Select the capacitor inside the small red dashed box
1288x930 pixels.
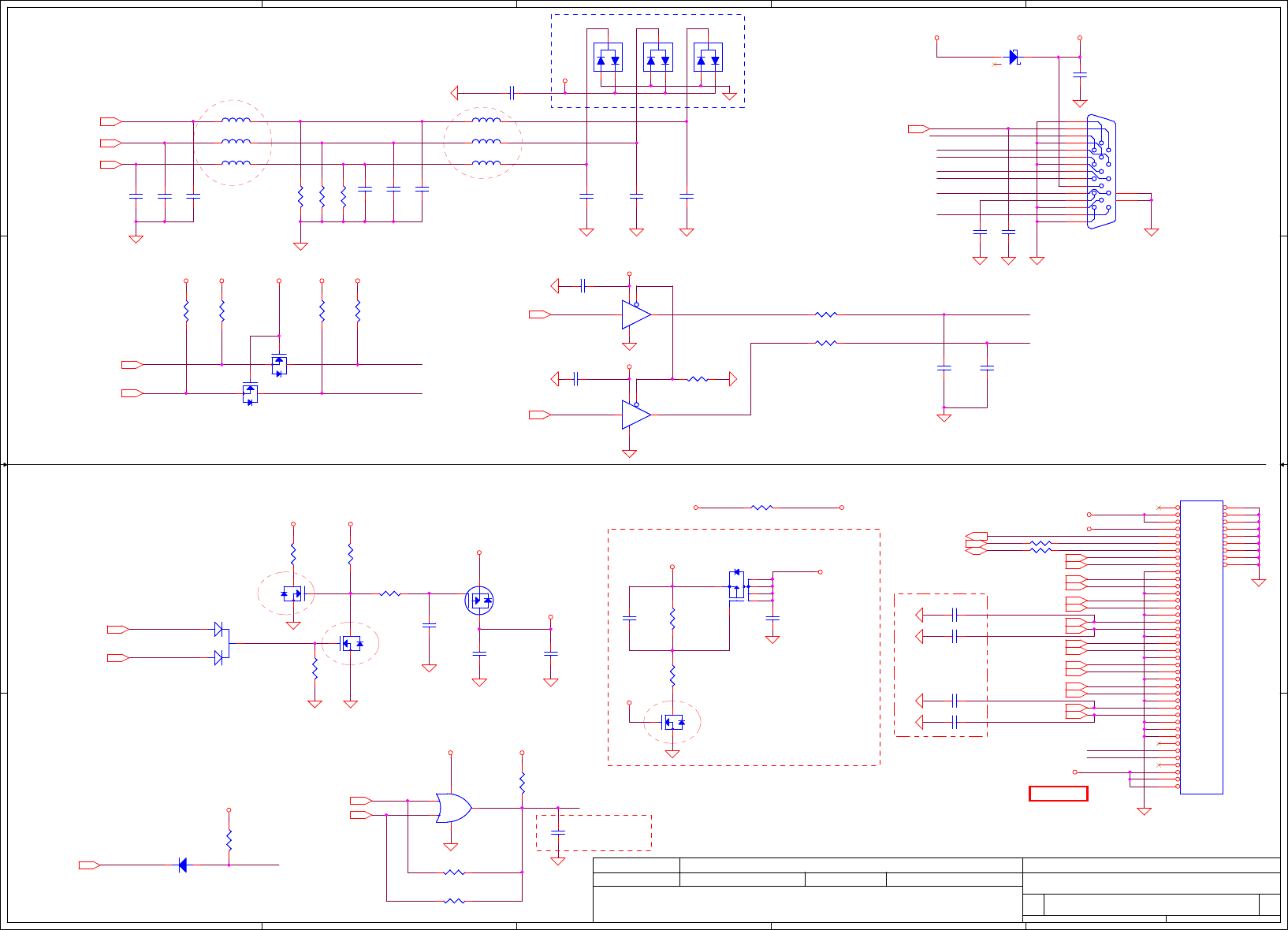(558, 832)
